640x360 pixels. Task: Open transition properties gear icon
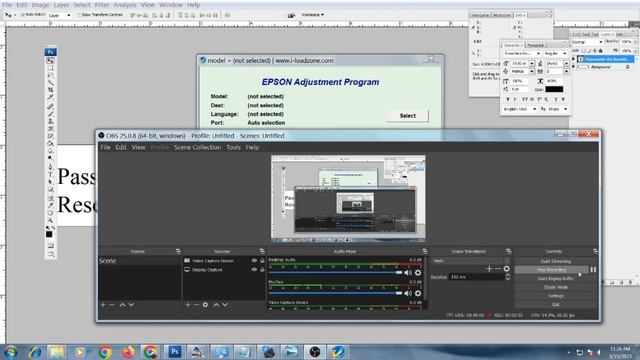click(507, 269)
